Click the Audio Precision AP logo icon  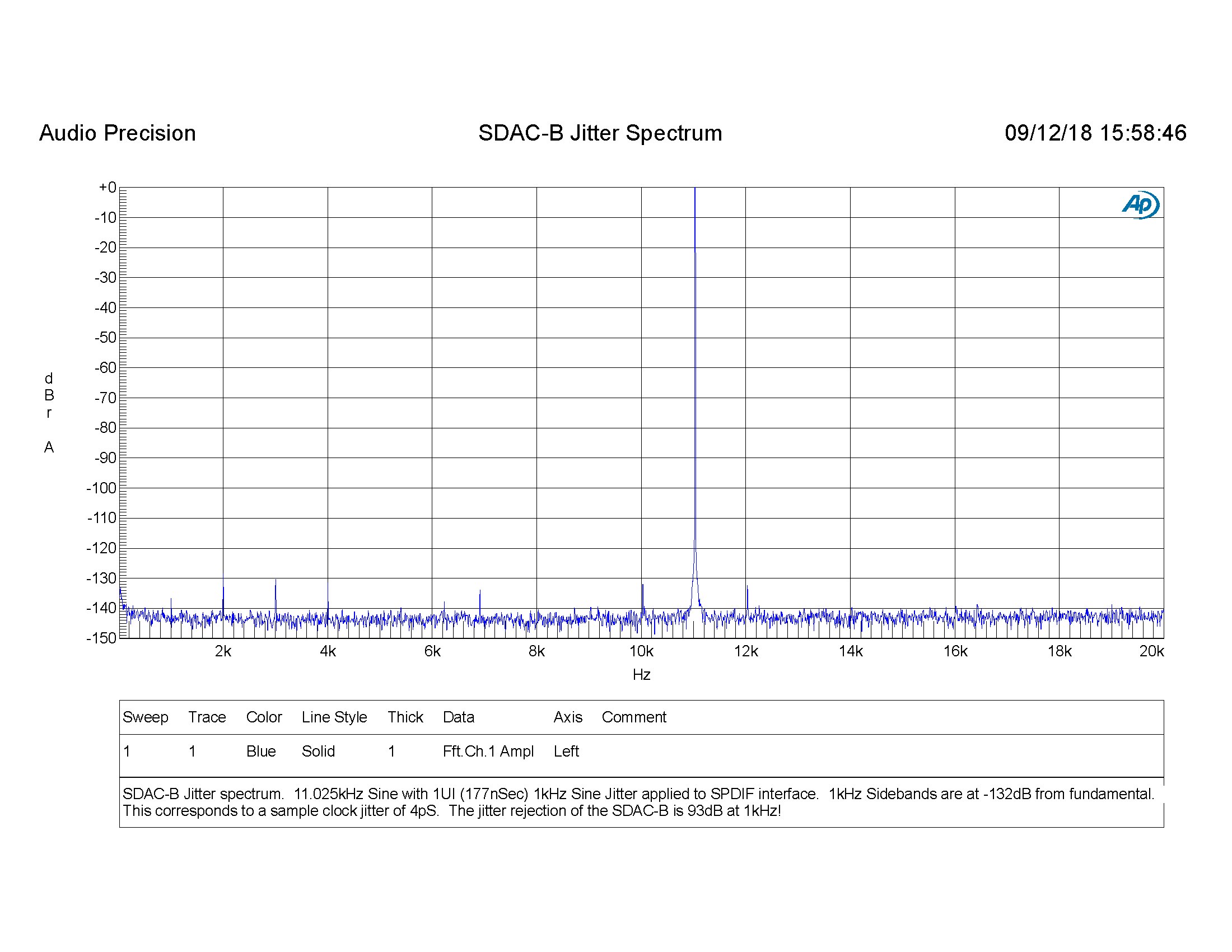[x=1140, y=204]
